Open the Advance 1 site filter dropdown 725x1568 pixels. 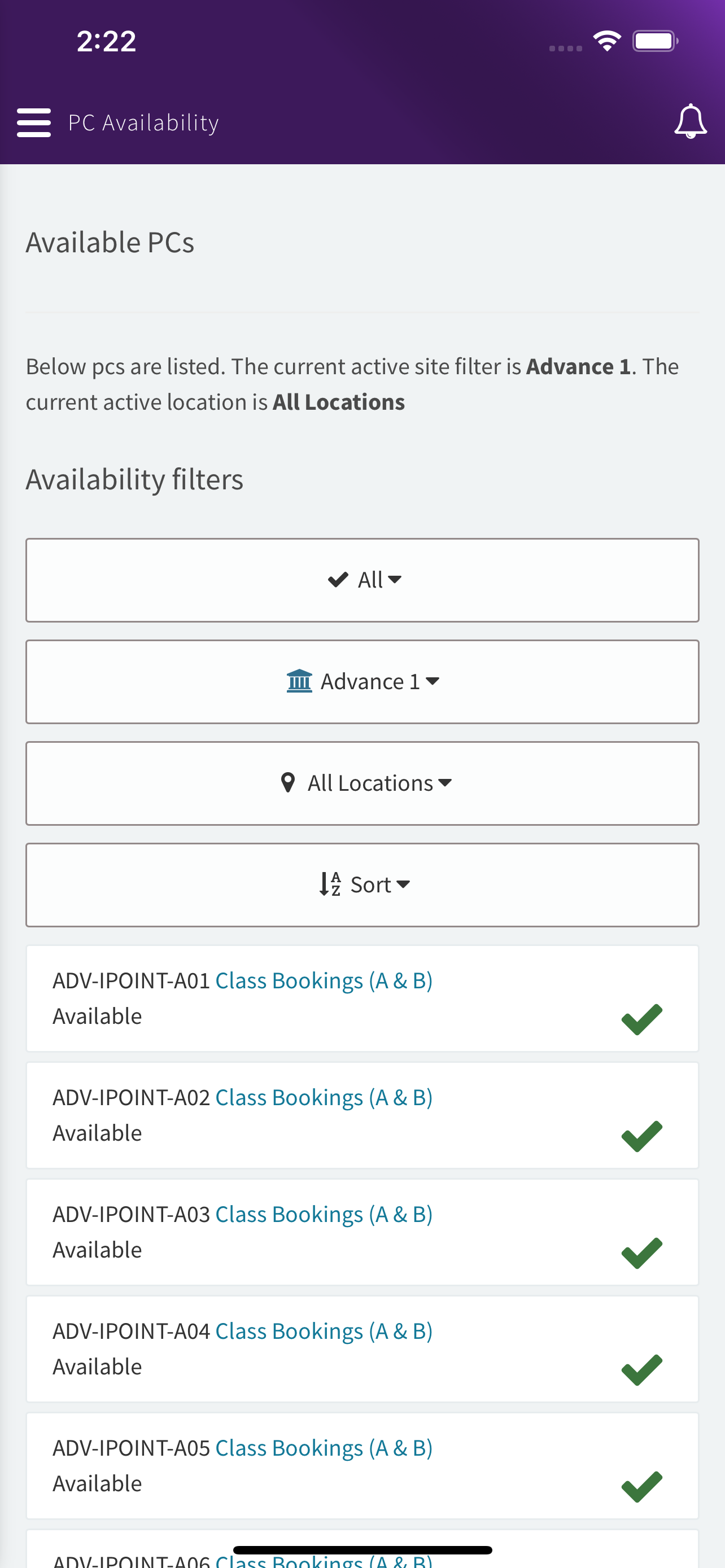pyautogui.click(x=362, y=682)
